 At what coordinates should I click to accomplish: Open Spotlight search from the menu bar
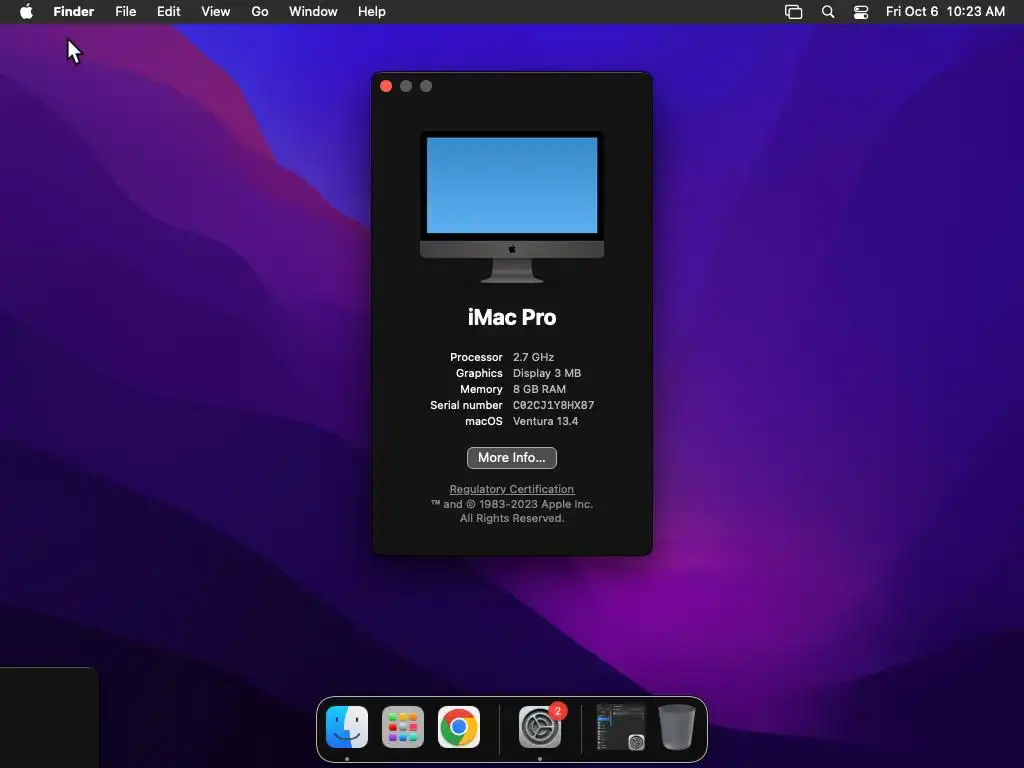pyautogui.click(x=828, y=12)
